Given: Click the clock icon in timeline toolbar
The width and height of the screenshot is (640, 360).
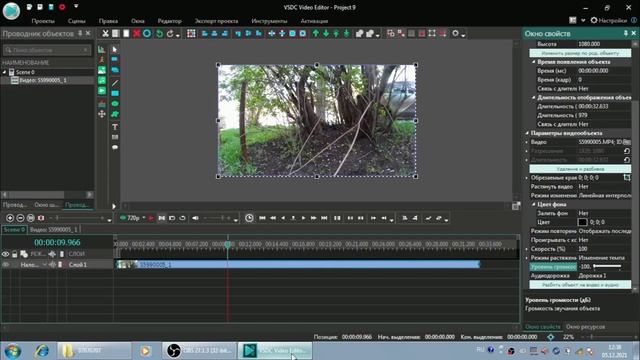Looking at the screenshot, I should pos(249,218).
